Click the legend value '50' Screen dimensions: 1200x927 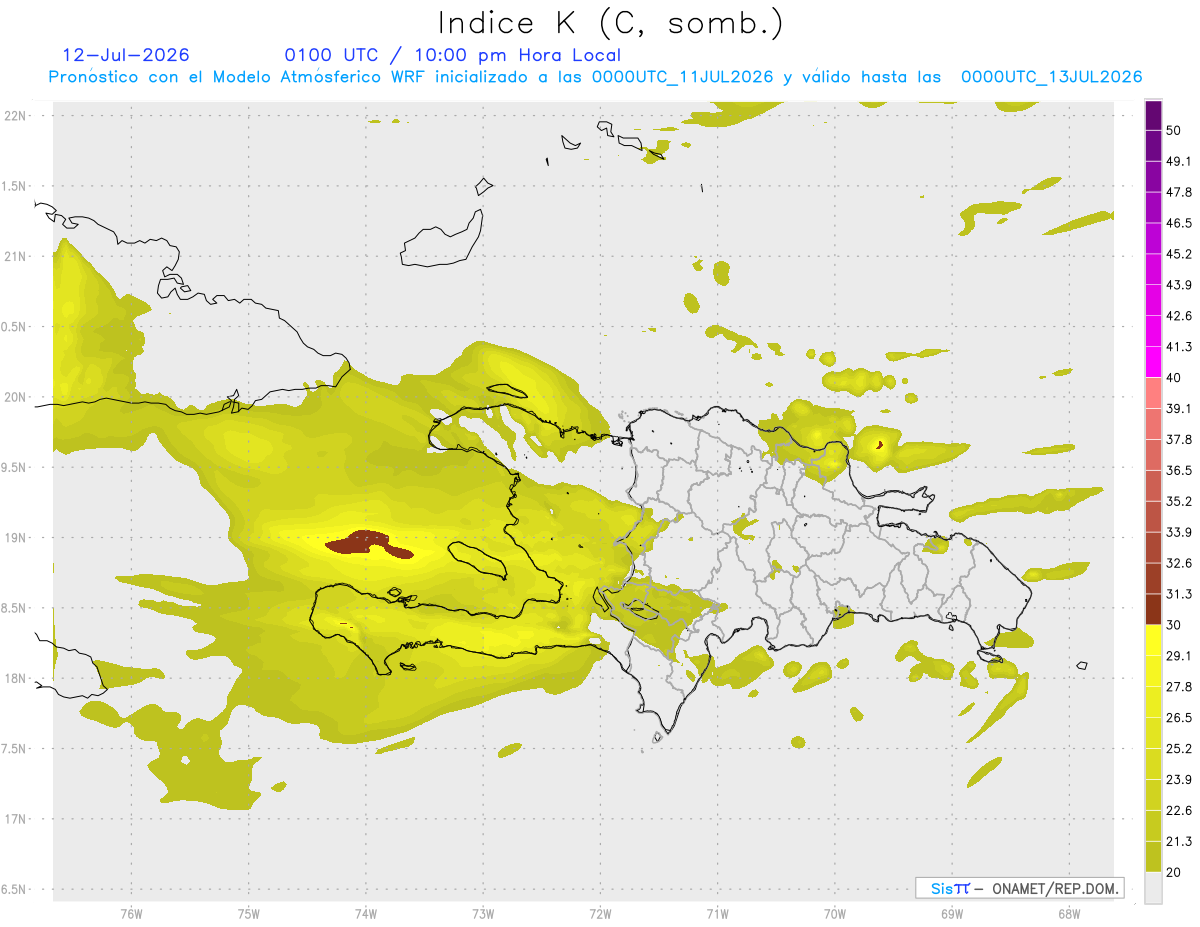(x=1176, y=131)
